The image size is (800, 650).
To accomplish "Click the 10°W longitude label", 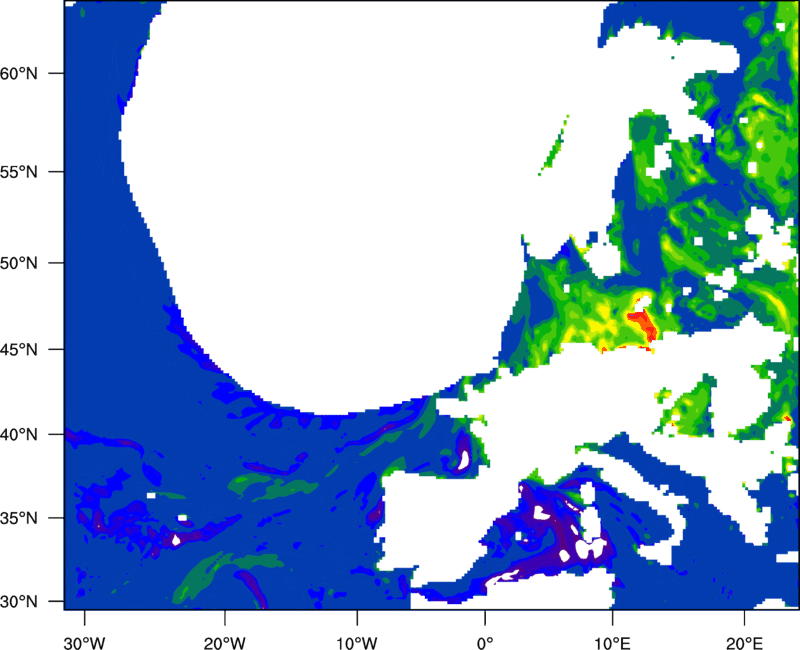I will click(x=357, y=643).
